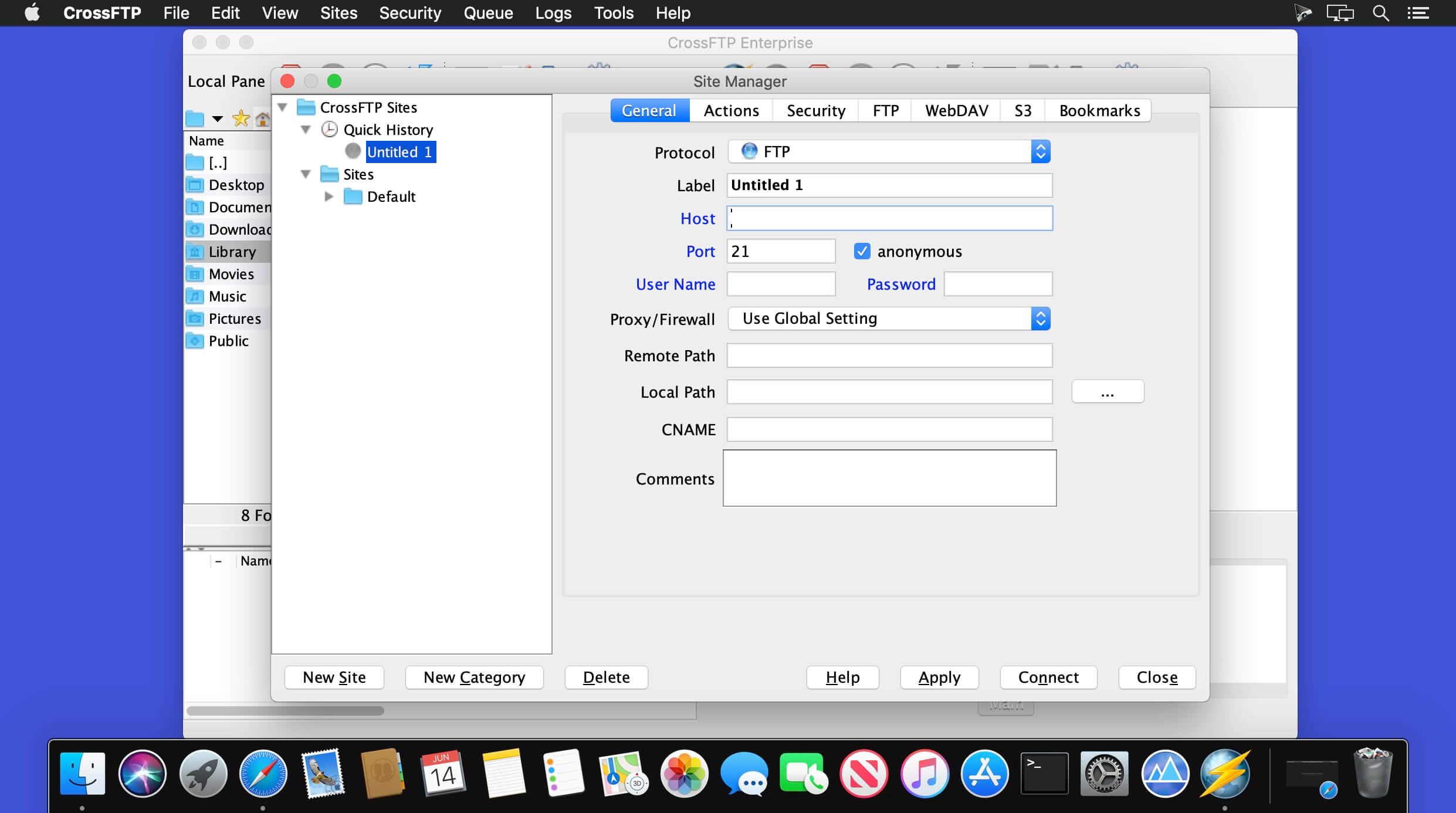This screenshot has height=813, width=1456.
Task: Open Maps icon in the dock
Action: [623, 774]
